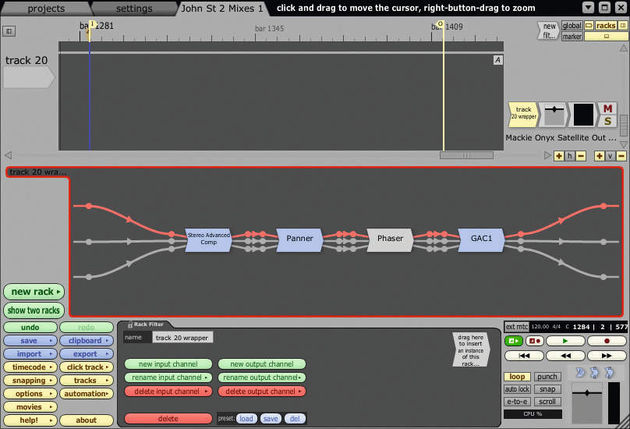Click the green play transport button
The height and width of the screenshot is (429, 630).
[565, 341]
